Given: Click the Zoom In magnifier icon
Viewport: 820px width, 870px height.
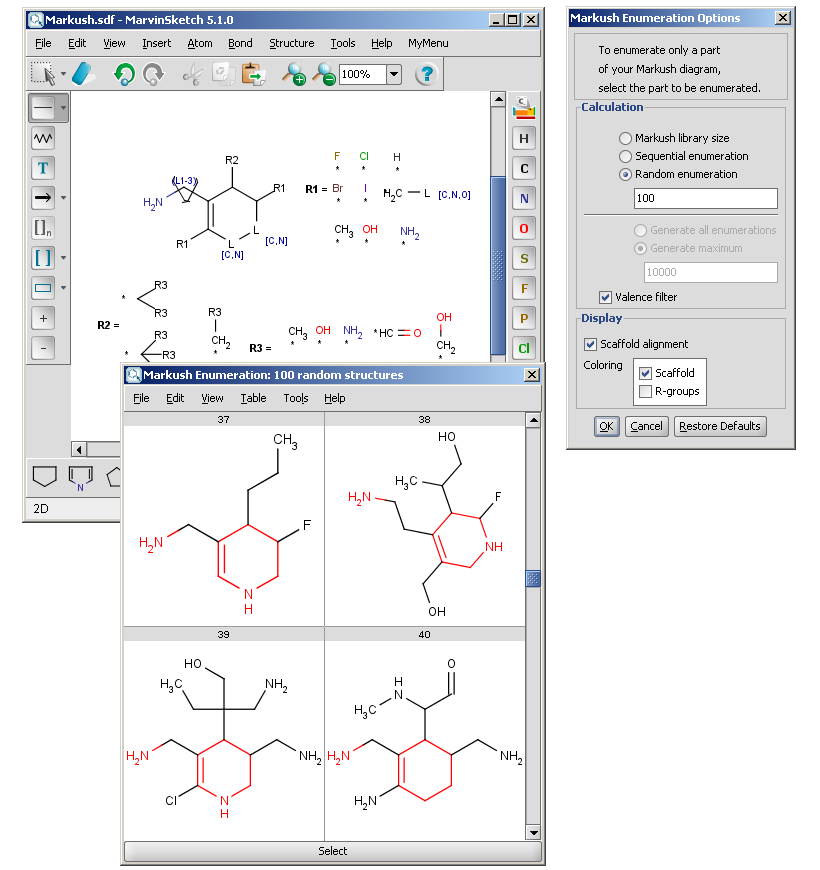Looking at the screenshot, I should (x=293, y=73).
